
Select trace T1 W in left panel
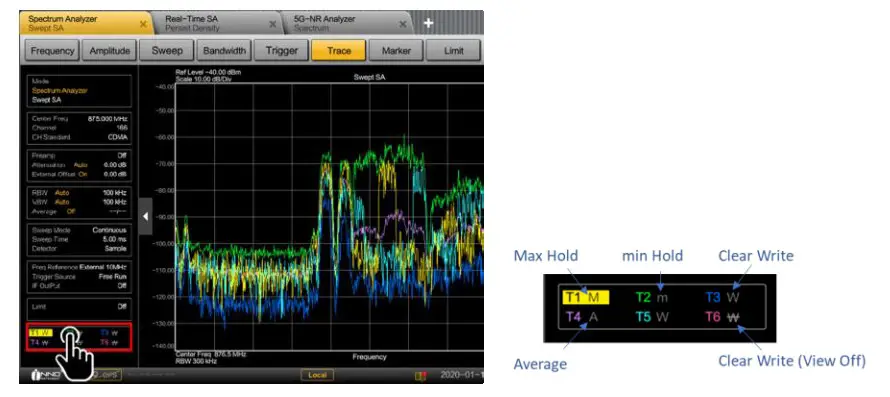(x=40, y=332)
